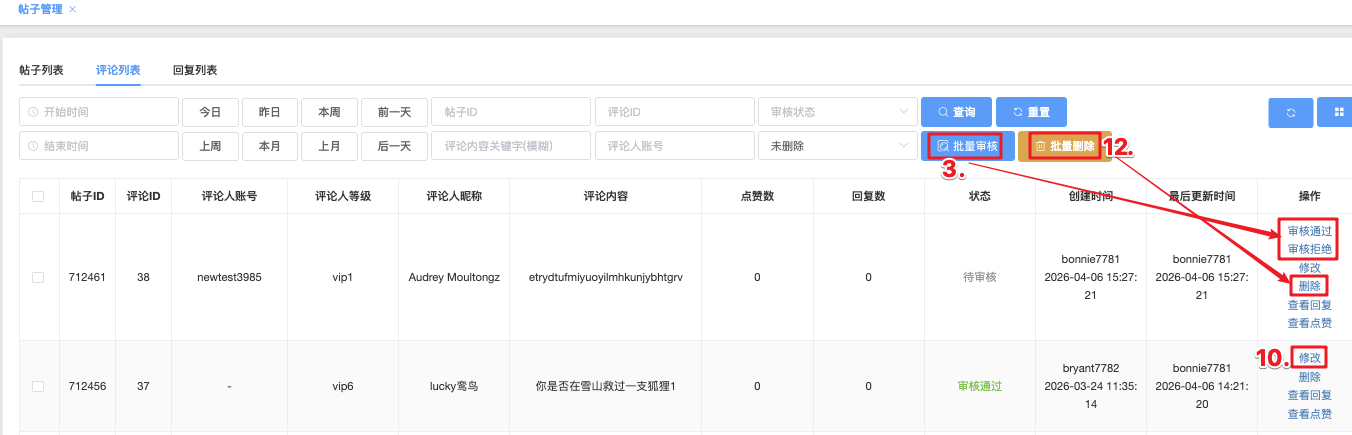The width and height of the screenshot is (1352, 435).
Task: Check the checkbox for post 712461 row
Action: click(38, 277)
